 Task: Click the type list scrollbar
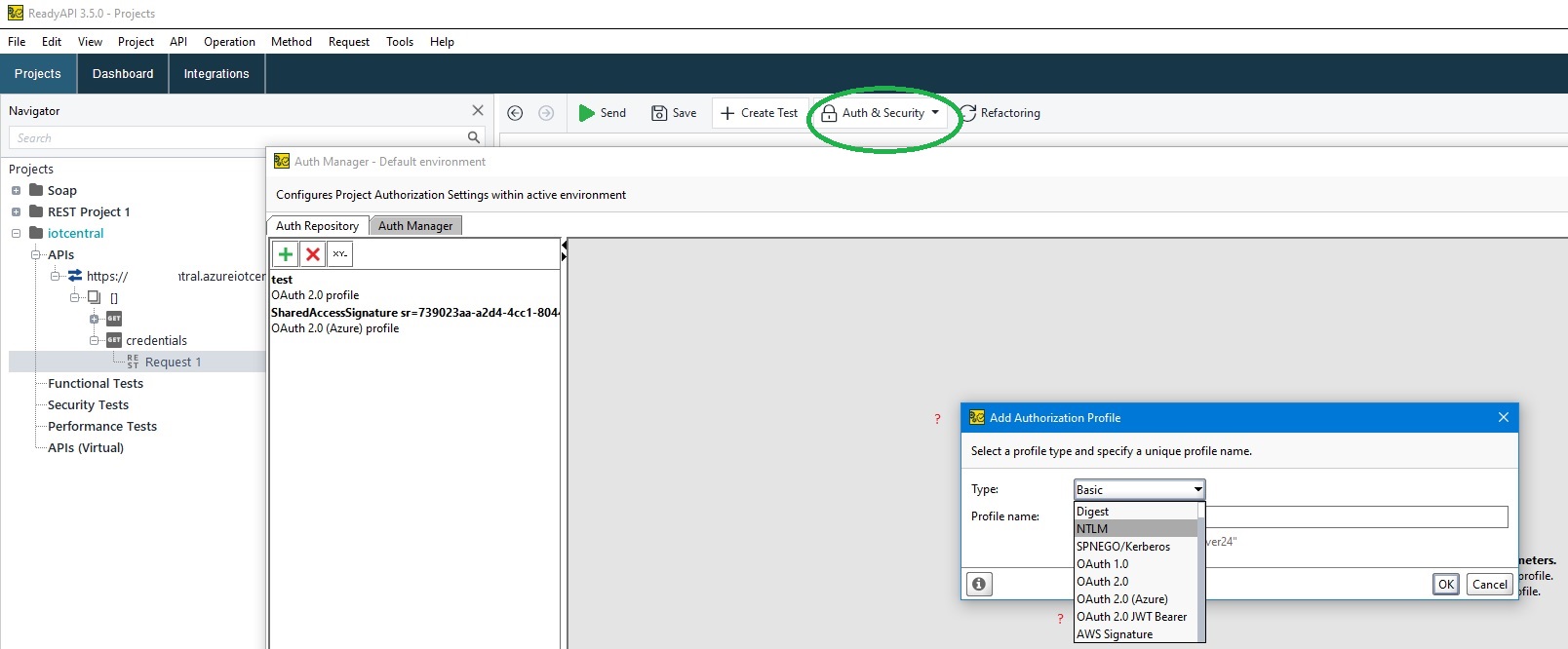(x=1201, y=572)
